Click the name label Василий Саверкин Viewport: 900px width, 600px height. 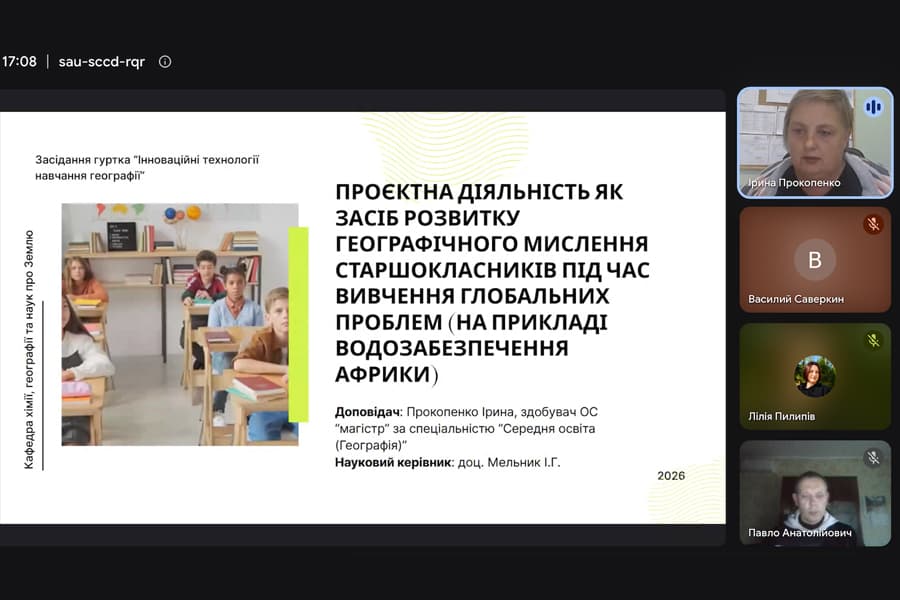pos(796,299)
